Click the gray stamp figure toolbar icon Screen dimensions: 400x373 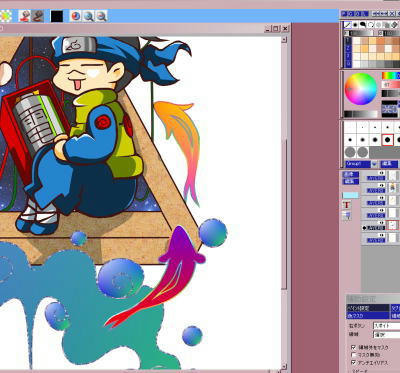(38, 16)
